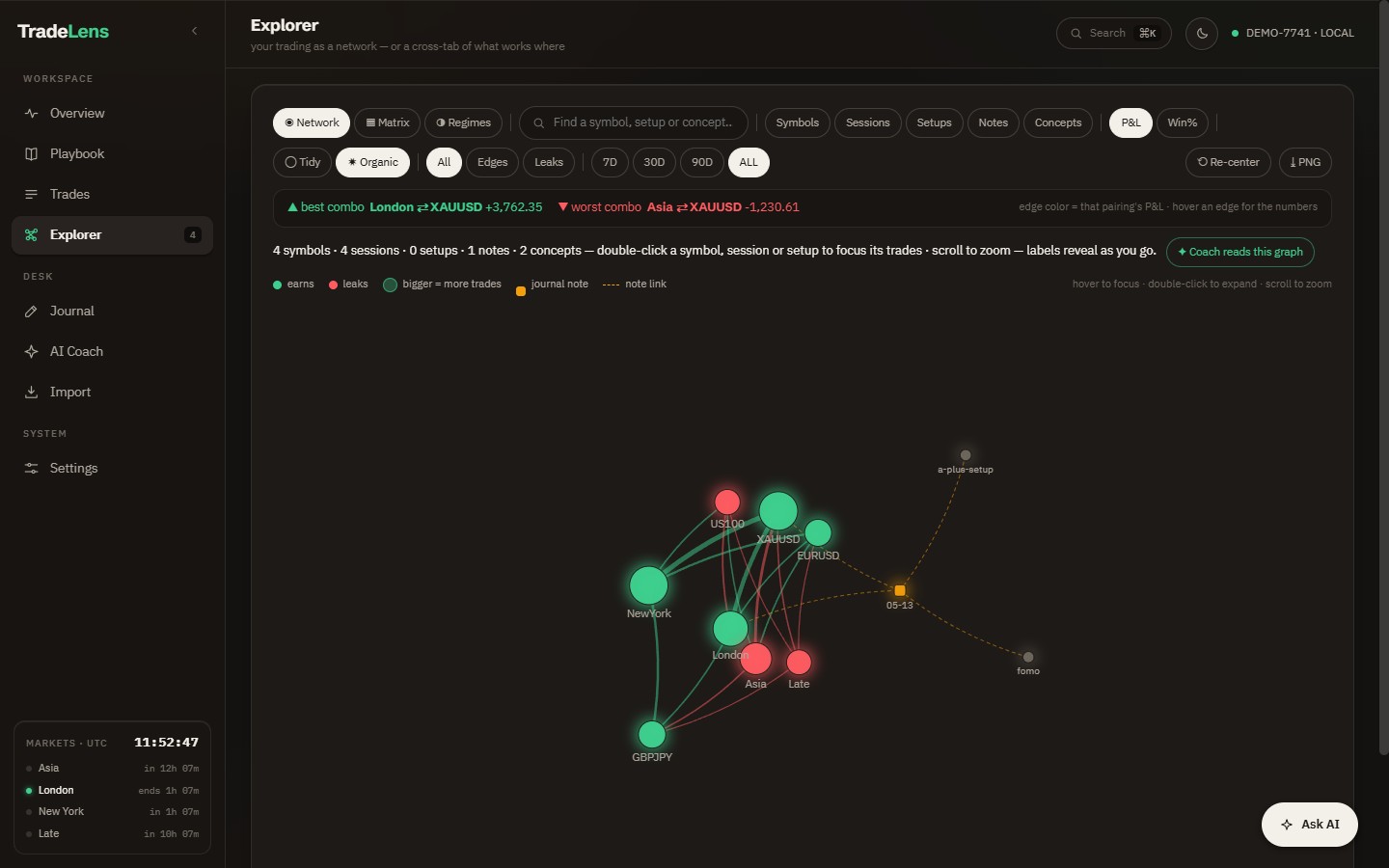Image resolution: width=1389 pixels, height=868 pixels.
Task: Toggle the Sessions filter chip
Action: tap(867, 122)
